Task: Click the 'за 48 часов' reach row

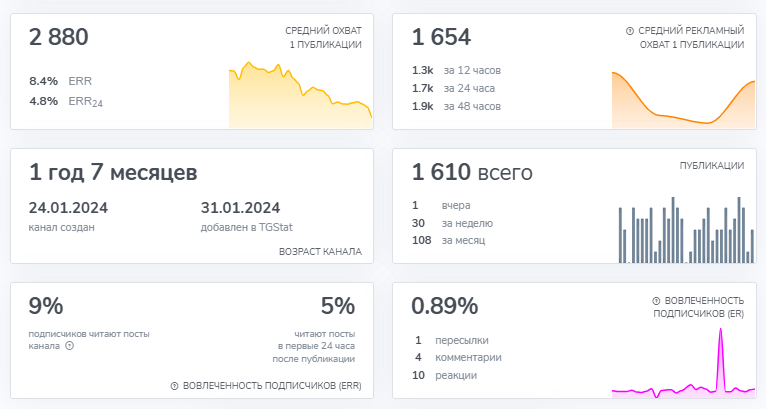Action: pyautogui.click(x=456, y=106)
